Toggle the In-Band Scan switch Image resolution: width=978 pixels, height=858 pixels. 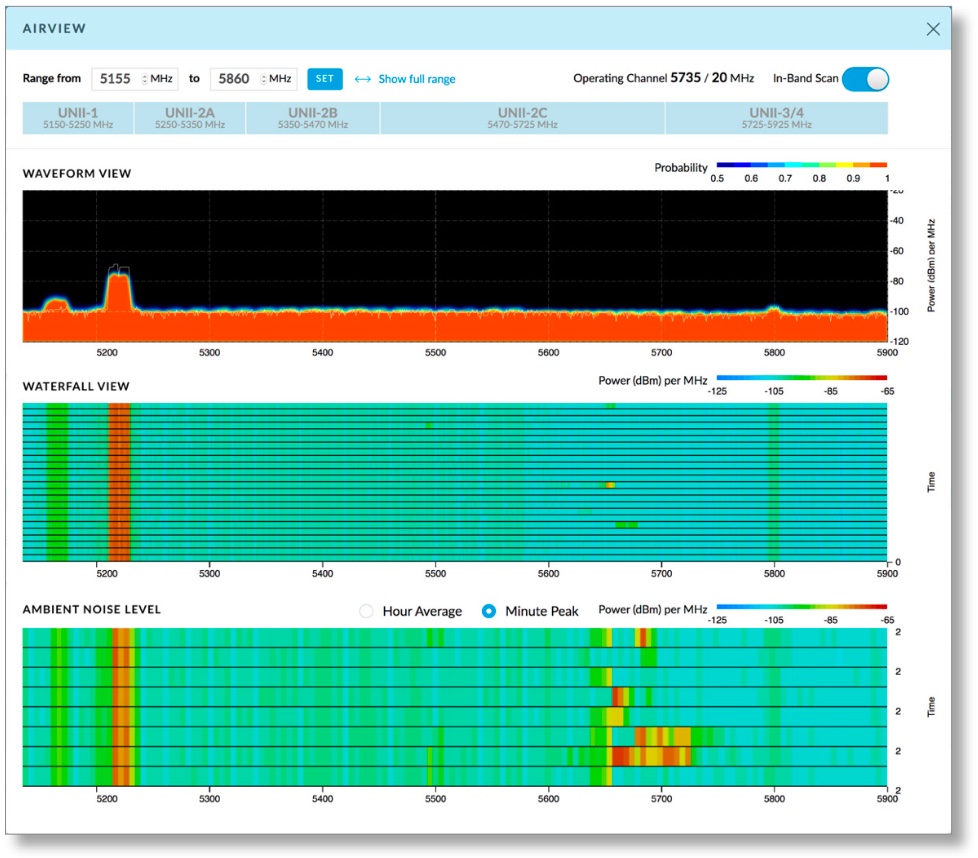tap(864, 79)
